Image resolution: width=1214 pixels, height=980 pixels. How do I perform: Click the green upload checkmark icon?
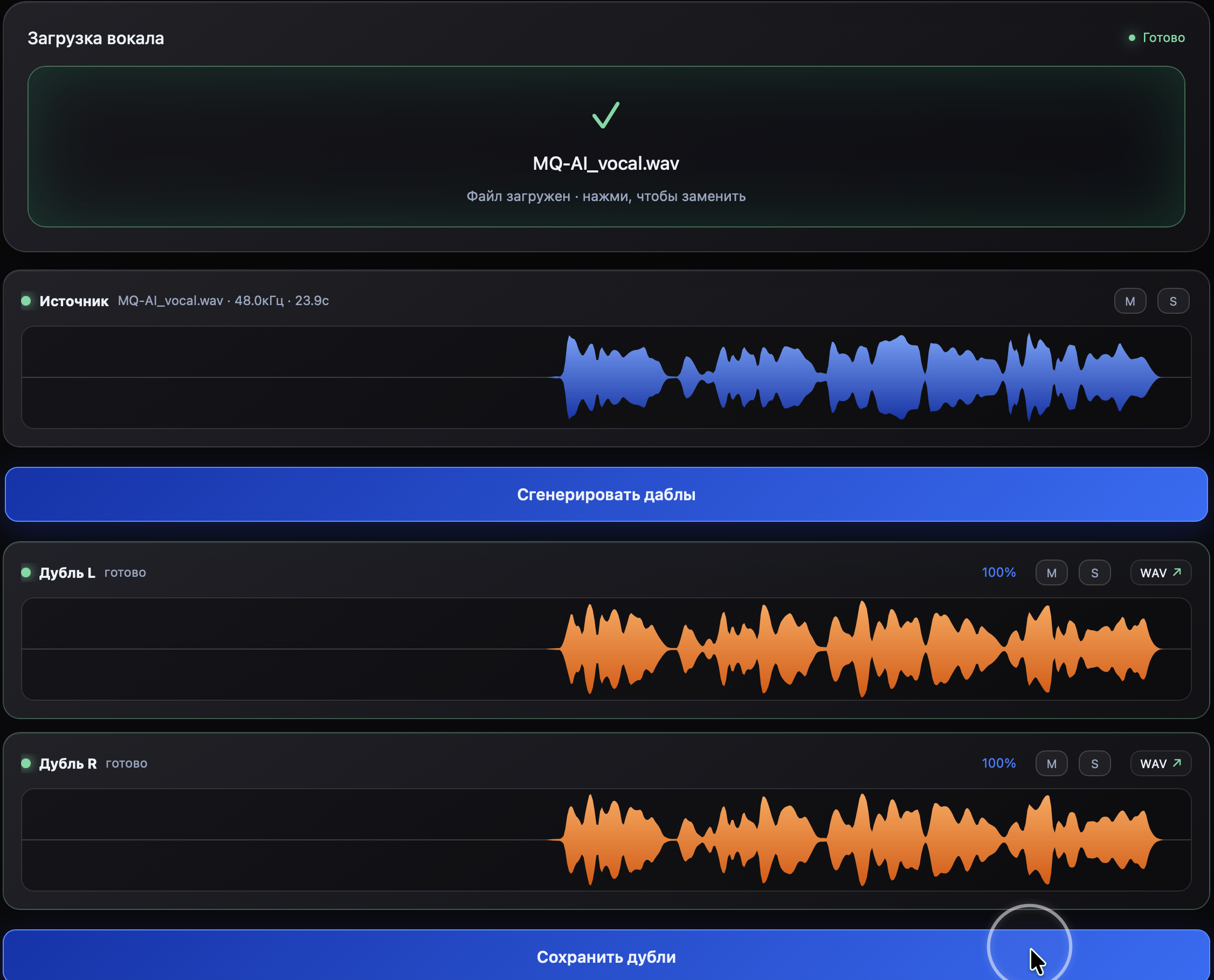pyautogui.click(x=605, y=115)
